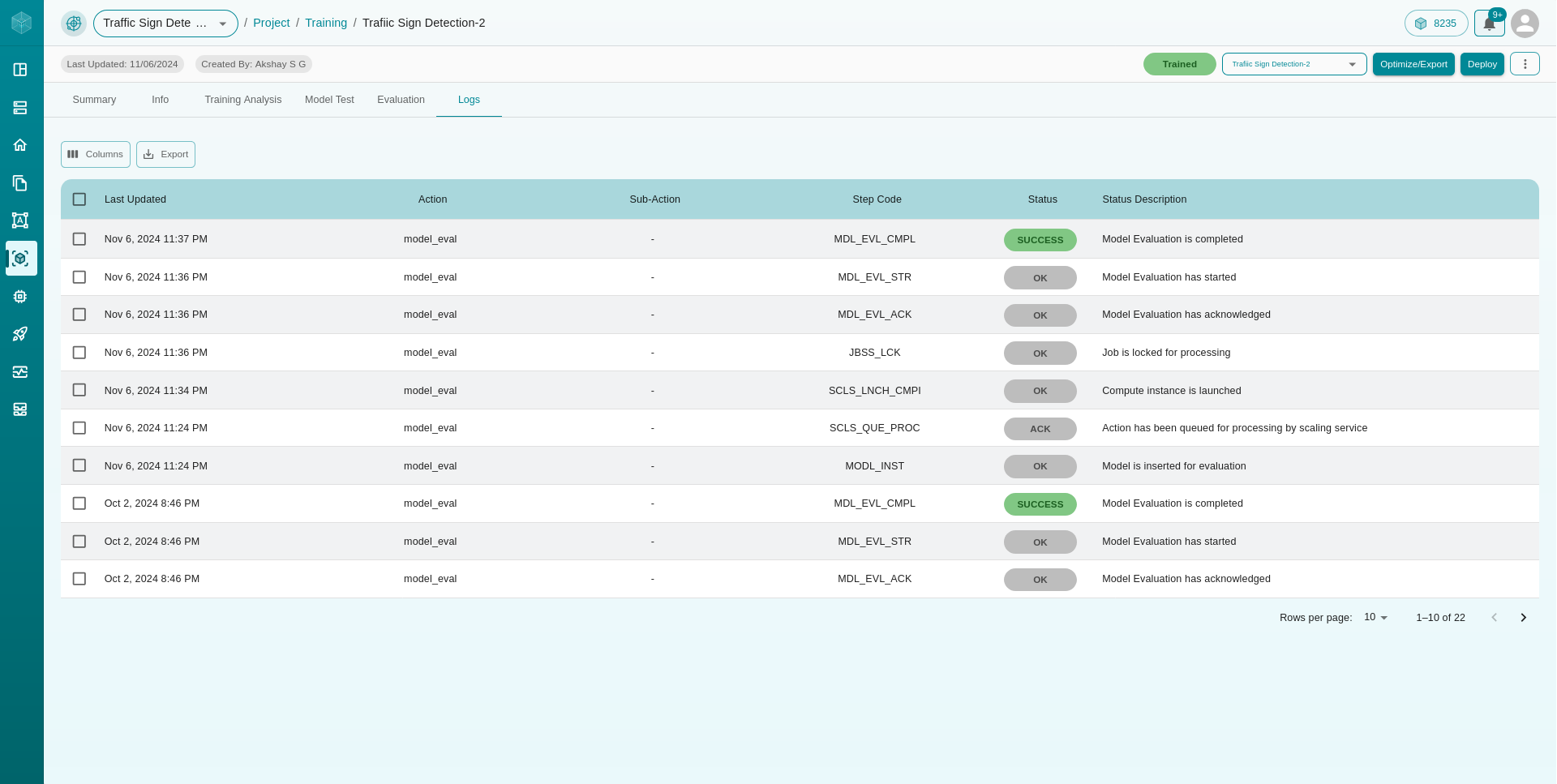The width and height of the screenshot is (1557, 784).
Task: Check the Nov 6 11:37 PM row checkbox
Action: (79, 239)
